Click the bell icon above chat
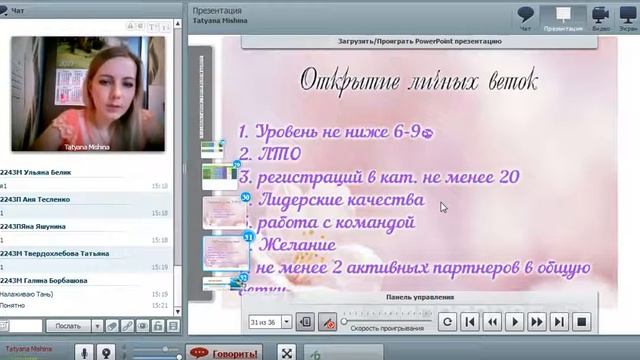Image resolution: width=640 pixels, height=360 pixels. click(130, 27)
